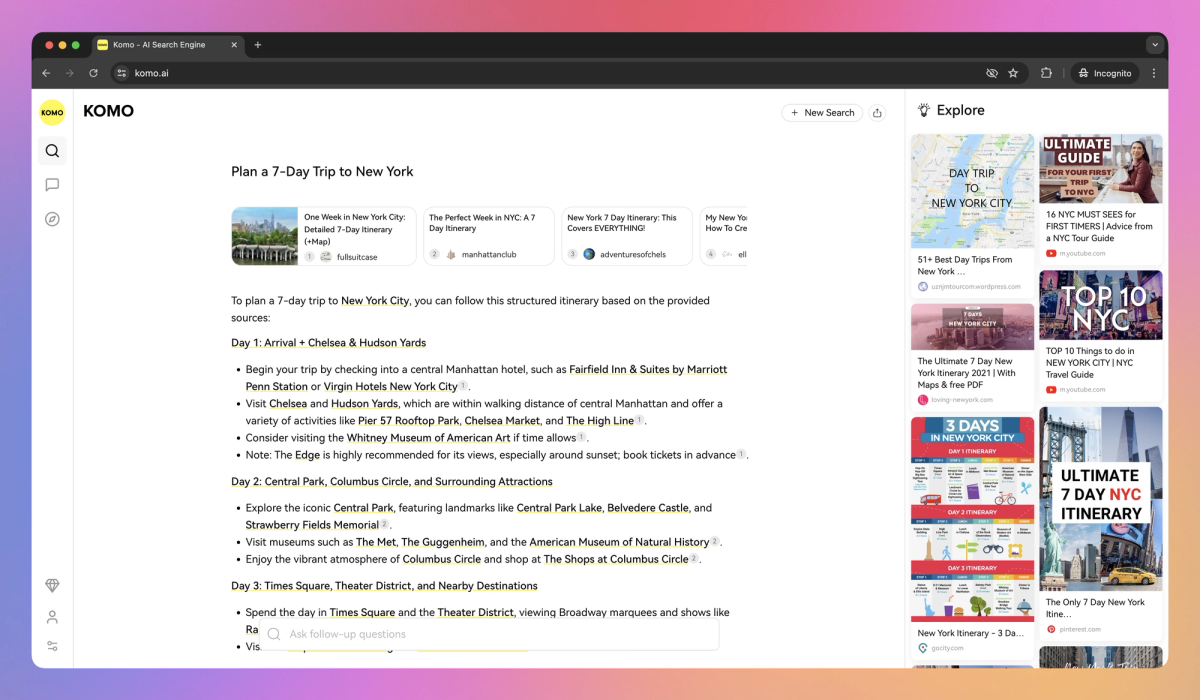Click the "New Search" button
This screenshot has height=700, width=1200.
pyautogui.click(x=822, y=113)
